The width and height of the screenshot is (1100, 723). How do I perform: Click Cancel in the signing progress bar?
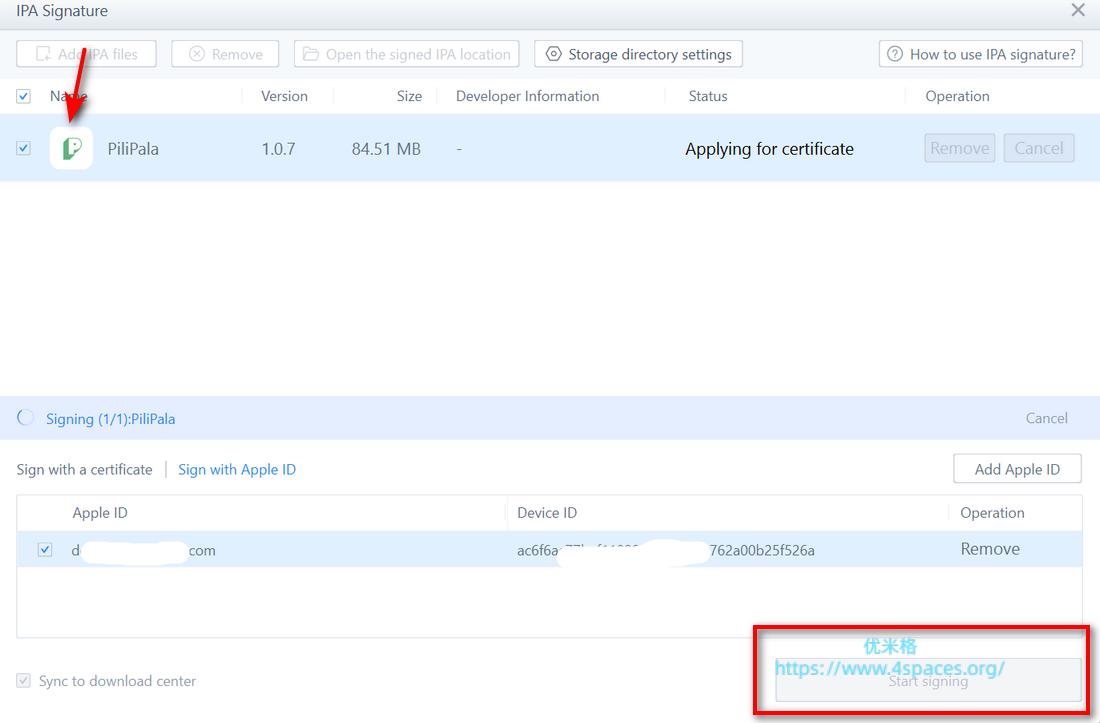(1046, 418)
